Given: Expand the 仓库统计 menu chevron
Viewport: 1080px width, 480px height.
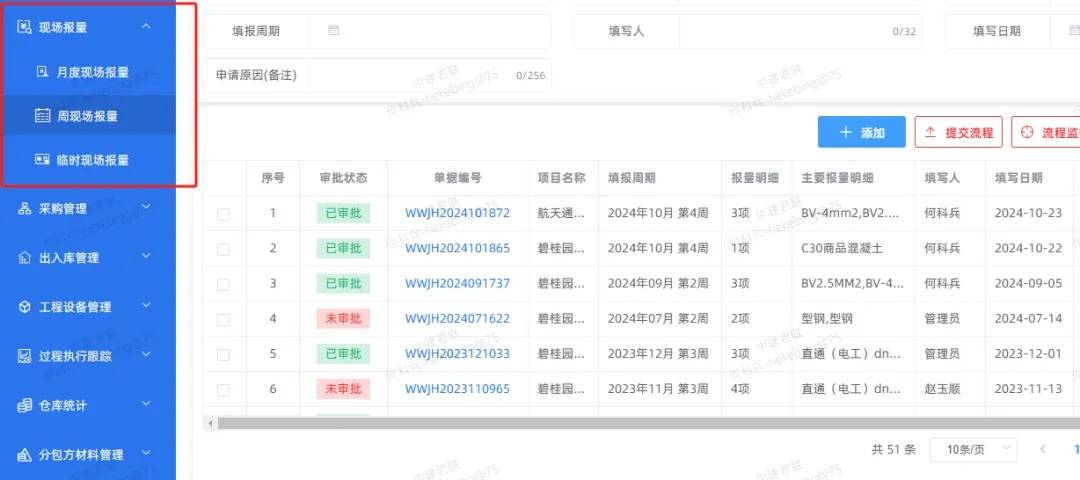Looking at the screenshot, I should [146, 404].
